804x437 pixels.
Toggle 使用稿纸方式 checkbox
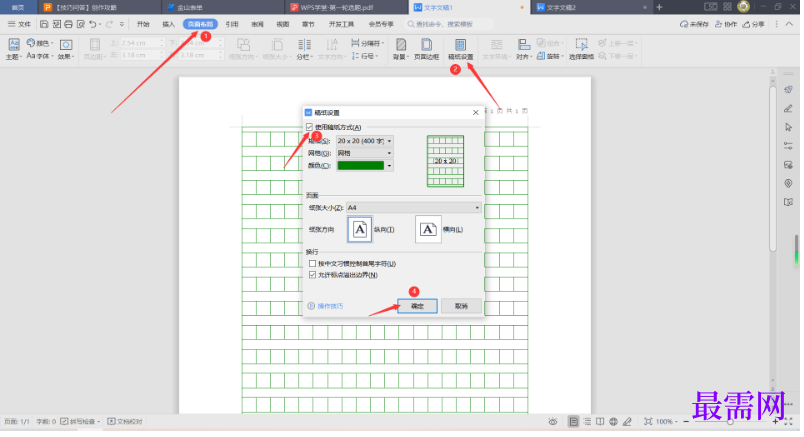[309, 127]
